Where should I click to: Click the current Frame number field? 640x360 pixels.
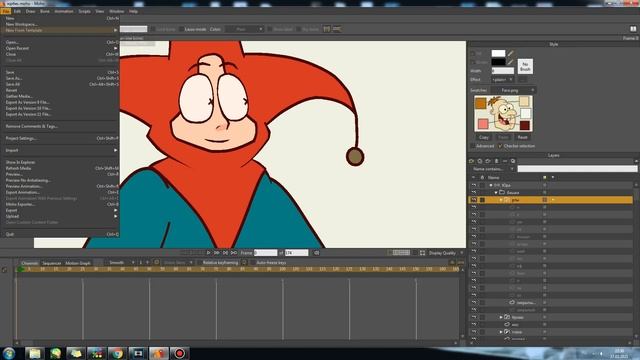[265, 253]
